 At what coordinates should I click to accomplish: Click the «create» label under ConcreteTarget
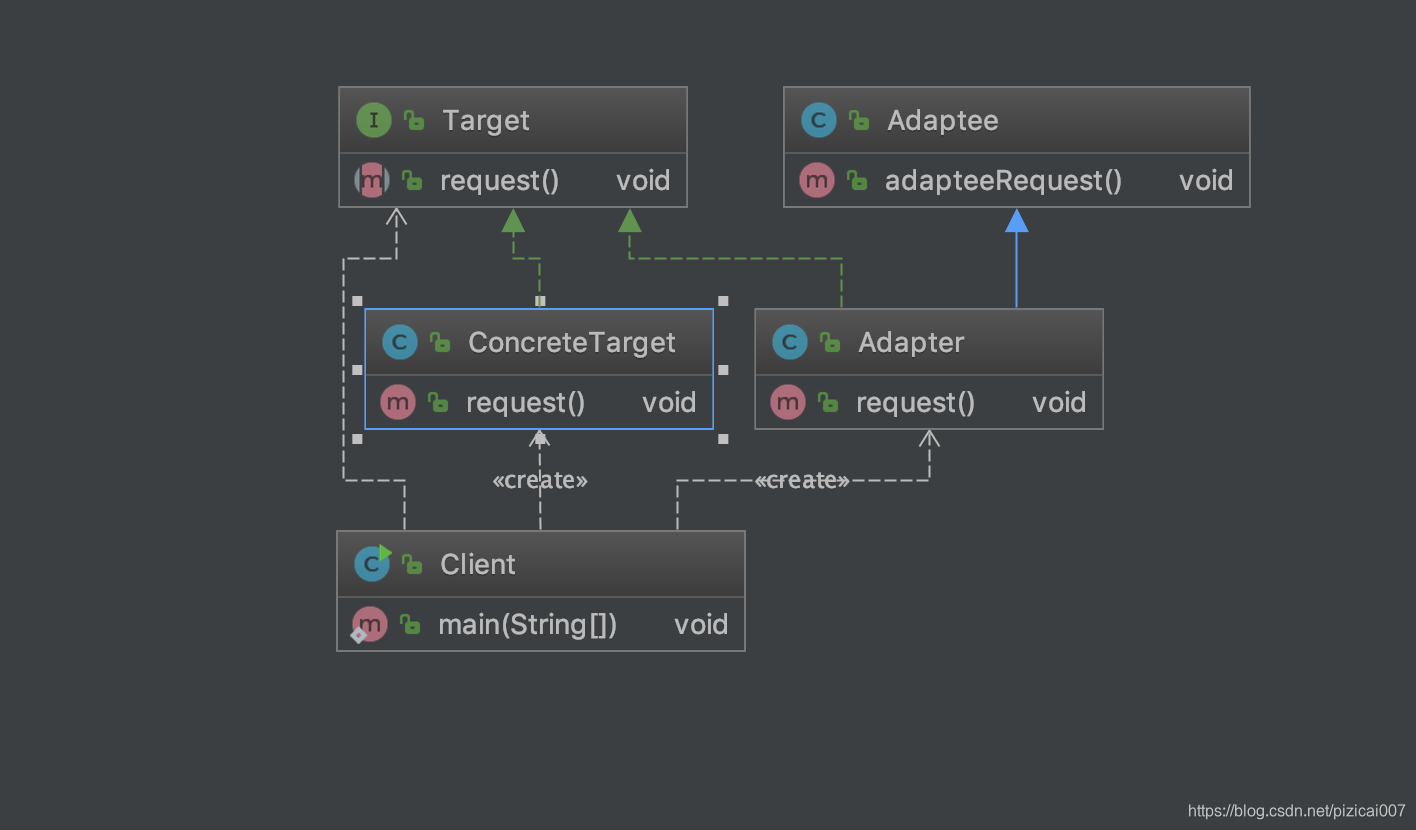(x=540, y=481)
